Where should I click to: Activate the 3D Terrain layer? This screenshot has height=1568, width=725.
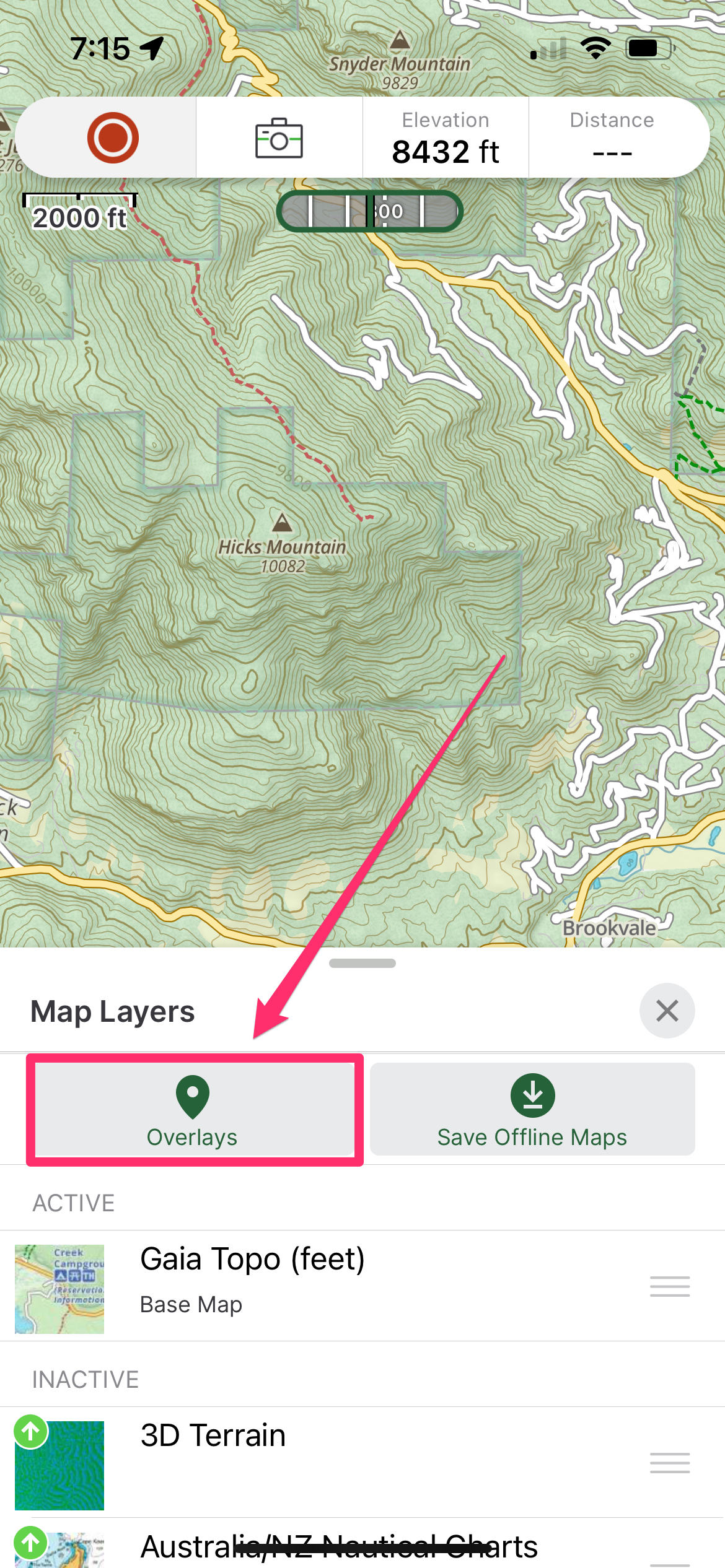point(362,1462)
